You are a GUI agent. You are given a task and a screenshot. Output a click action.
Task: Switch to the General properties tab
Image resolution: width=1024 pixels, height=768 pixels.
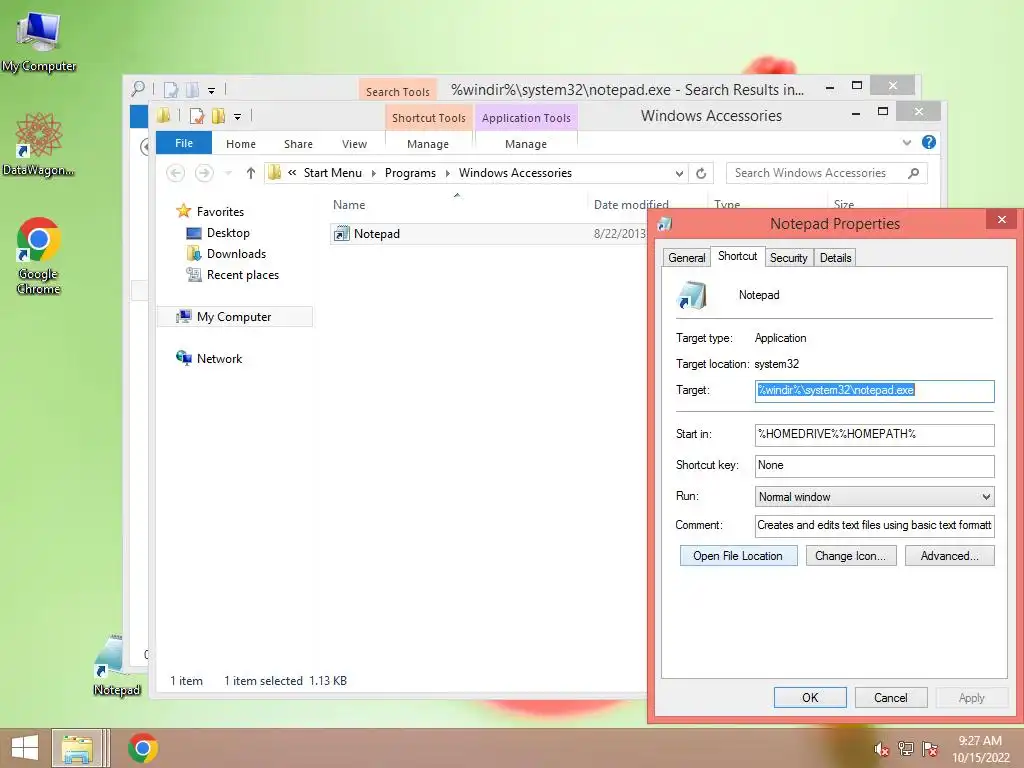[x=686, y=258]
